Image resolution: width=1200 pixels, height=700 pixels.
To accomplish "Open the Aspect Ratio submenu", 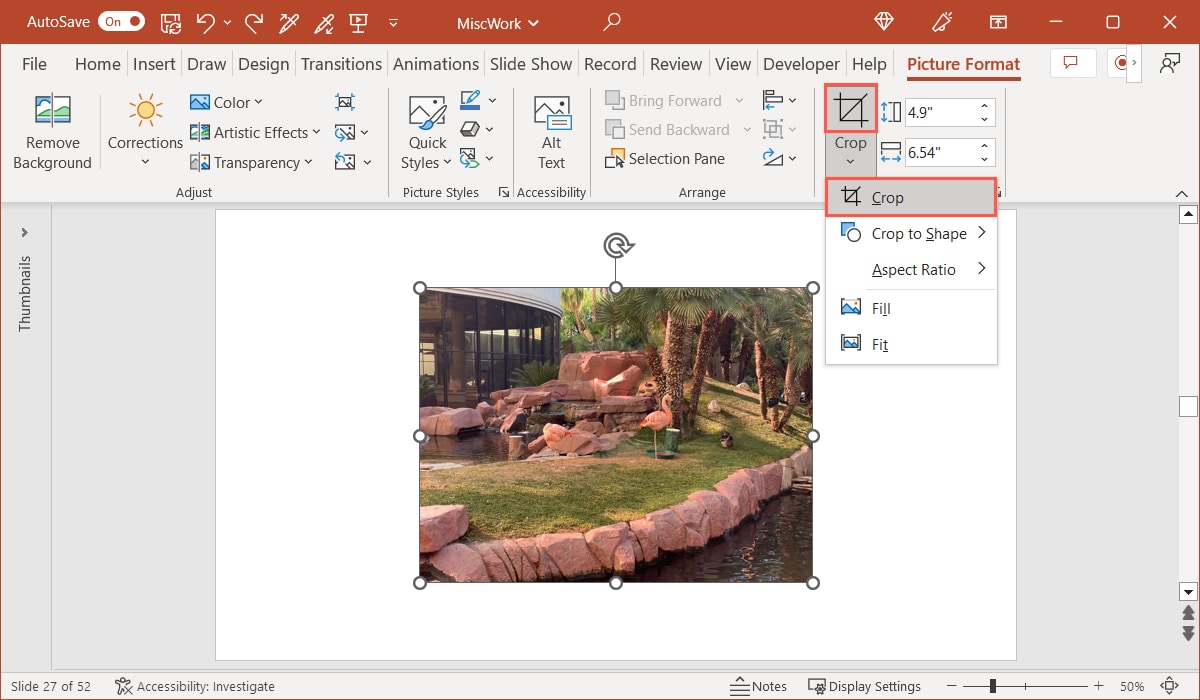I will coord(914,269).
